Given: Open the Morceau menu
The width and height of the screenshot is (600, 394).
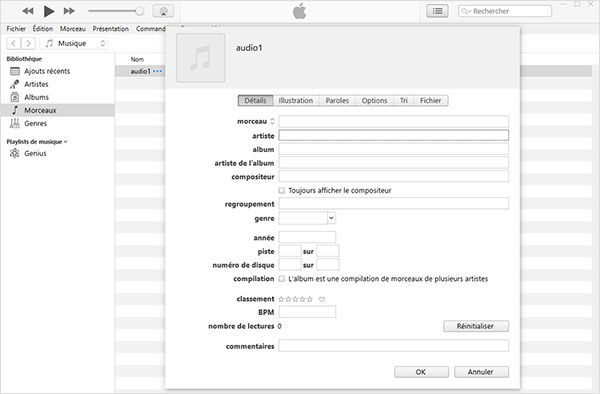Looking at the screenshot, I should tap(73, 29).
